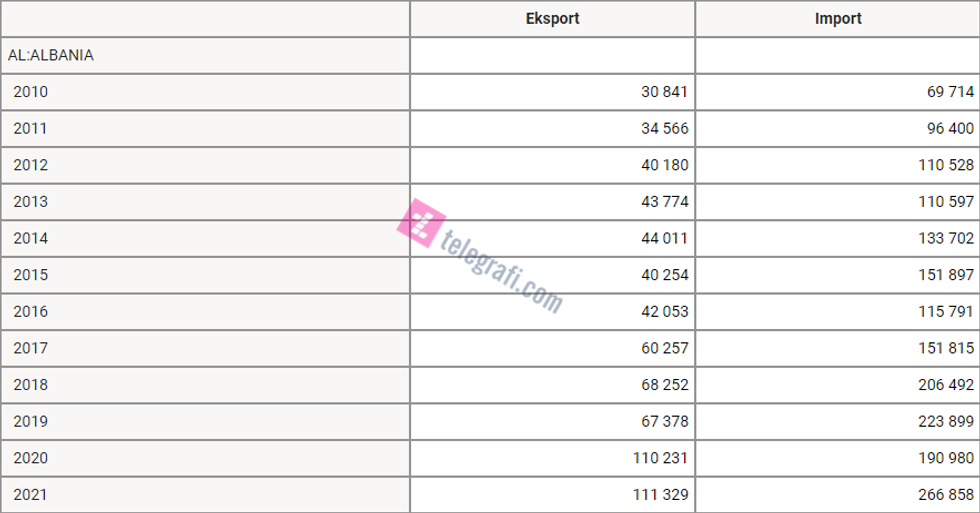The height and width of the screenshot is (513, 980).
Task: Click the 2021 import value 266 858
Action: click(x=944, y=495)
